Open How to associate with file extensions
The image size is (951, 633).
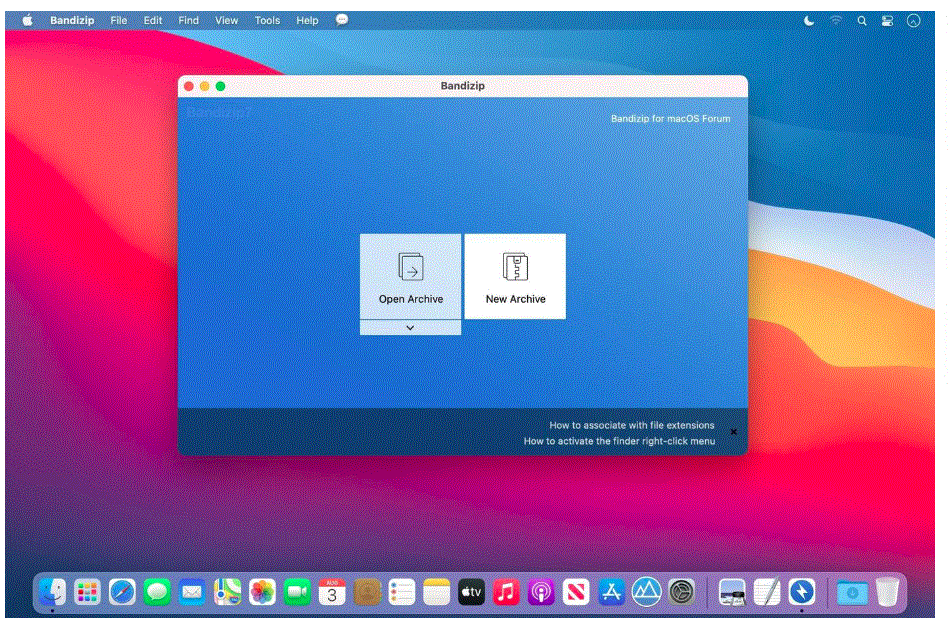pos(631,425)
